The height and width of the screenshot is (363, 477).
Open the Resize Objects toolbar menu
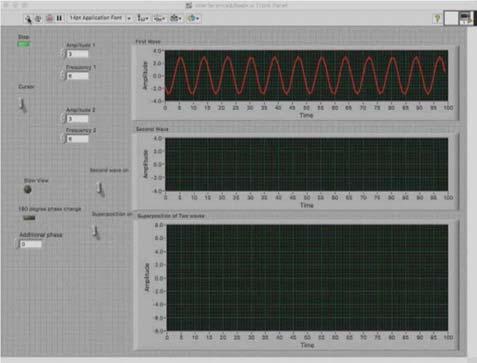[176, 18]
